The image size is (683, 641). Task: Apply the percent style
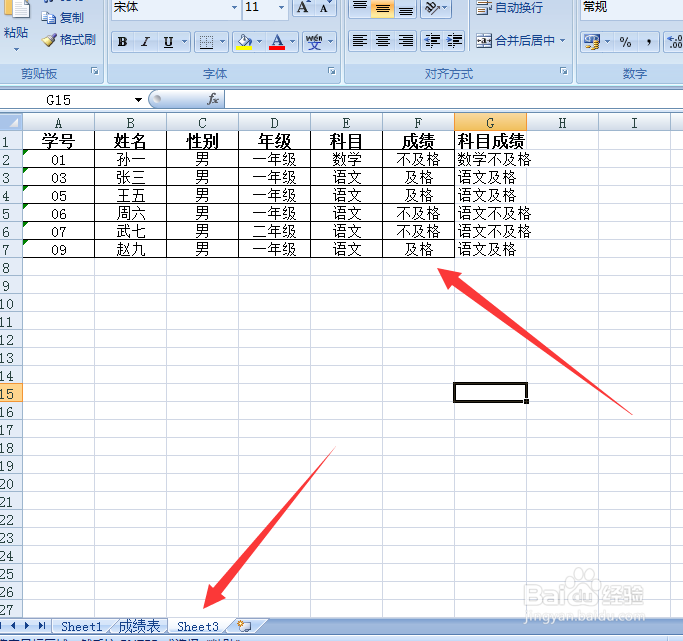coord(625,42)
